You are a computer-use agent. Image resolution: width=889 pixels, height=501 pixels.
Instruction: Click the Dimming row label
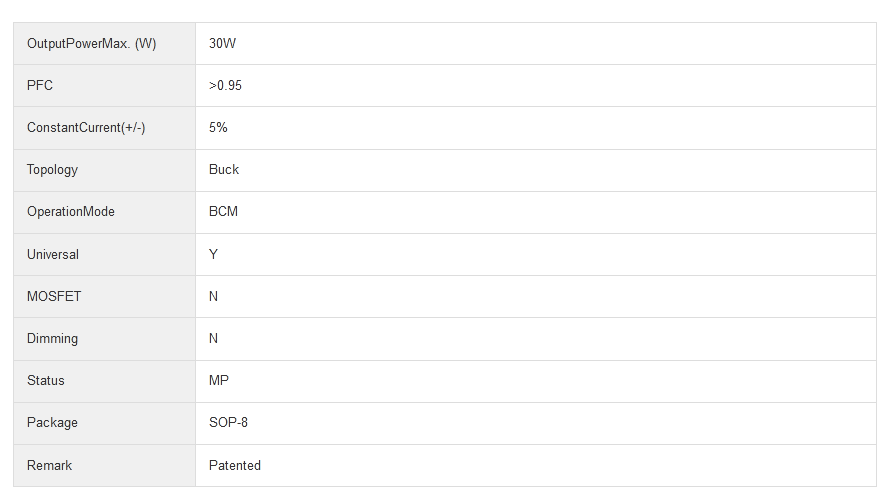[x=52, y=339]
